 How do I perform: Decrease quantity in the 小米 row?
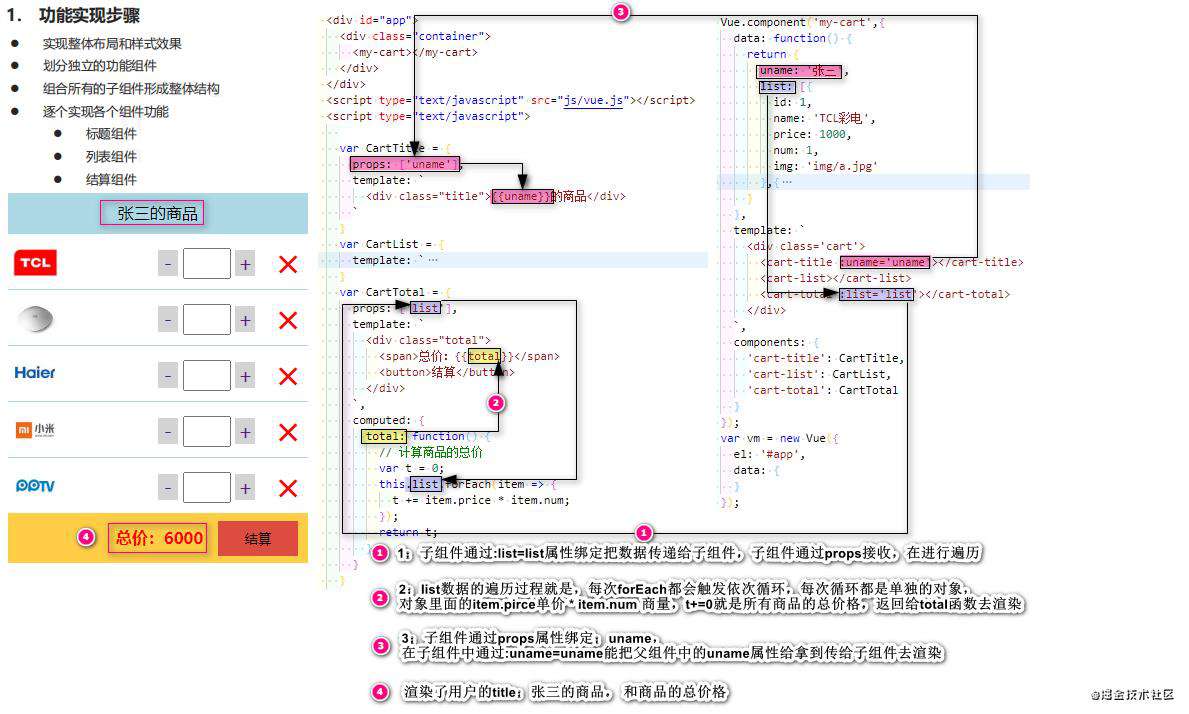(168, 433)
